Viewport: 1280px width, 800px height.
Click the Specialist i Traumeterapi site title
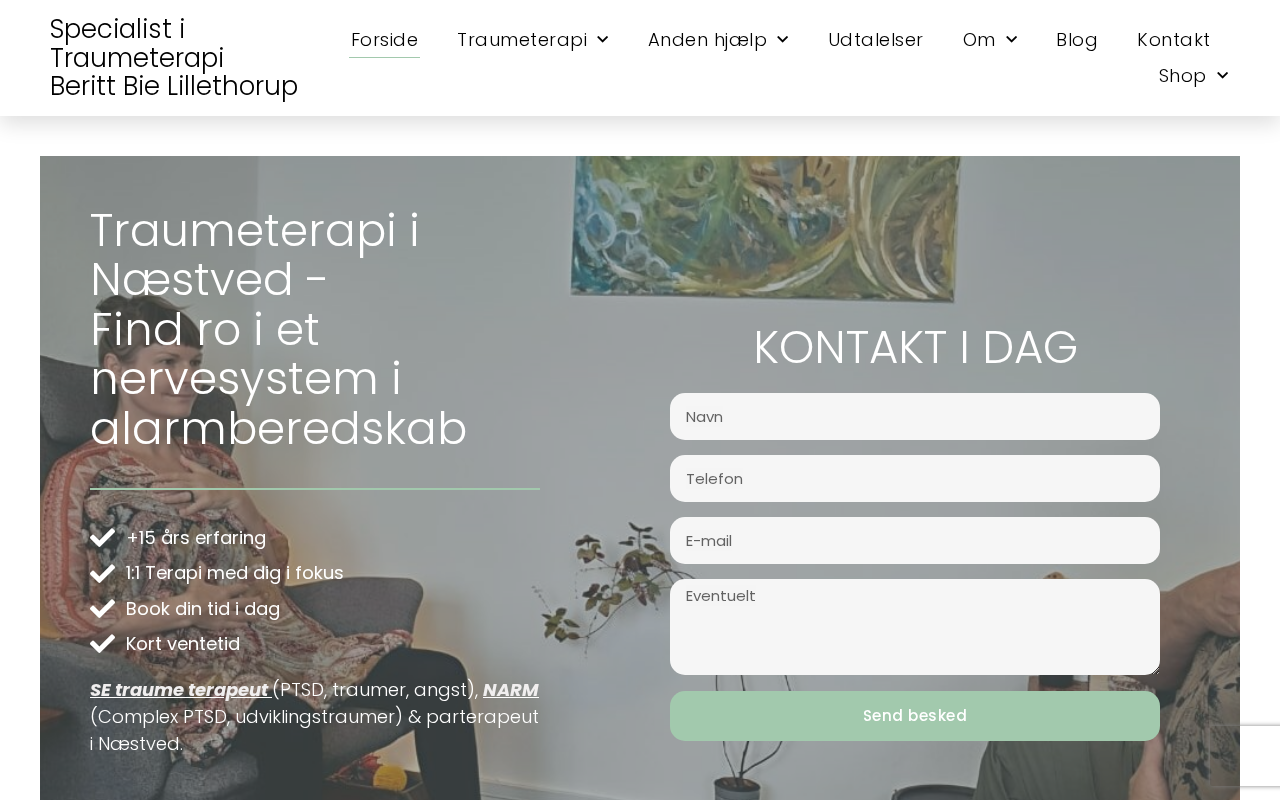[x=174, y=58]
